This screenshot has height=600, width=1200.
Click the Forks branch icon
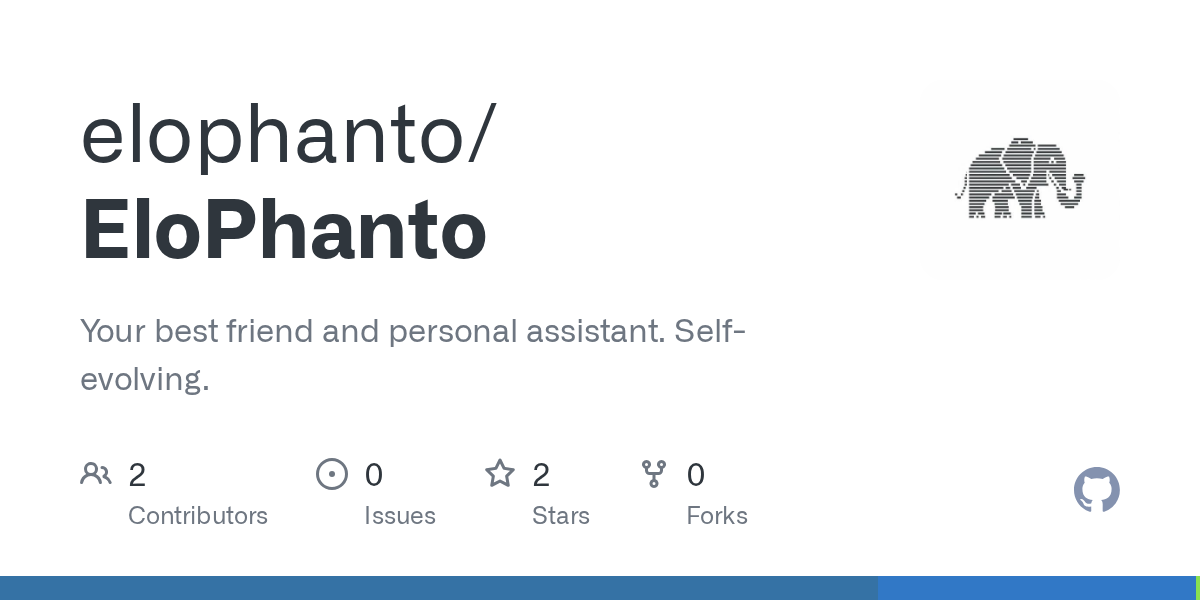tap(654, 474)
